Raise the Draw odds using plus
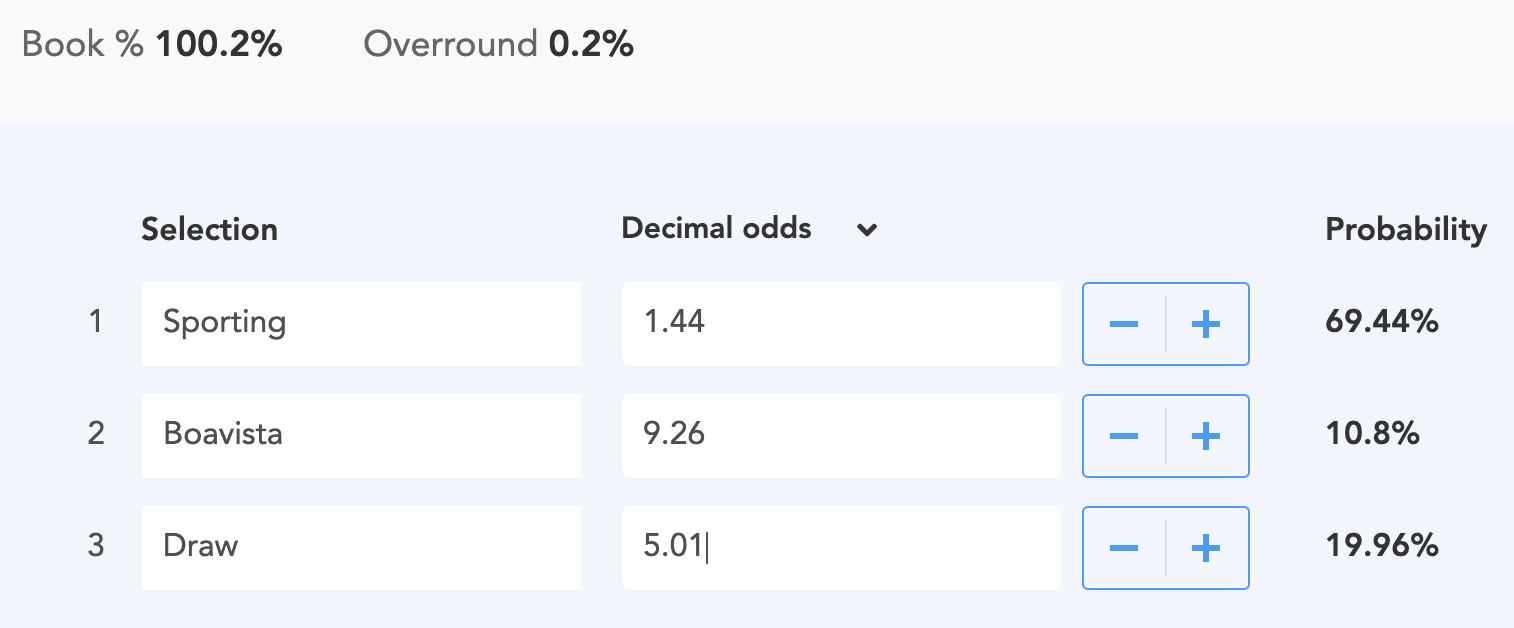This screenshot has height=628, width=1514. coord(1207,548)
